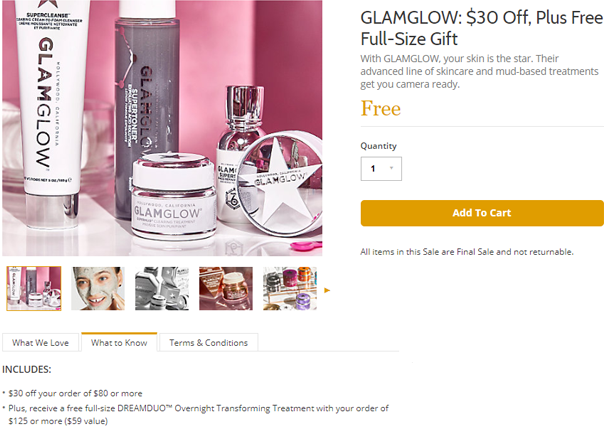Select the What to Know tab
The height and width of the screenshot is (427, 604).
(x=119, y=342)
